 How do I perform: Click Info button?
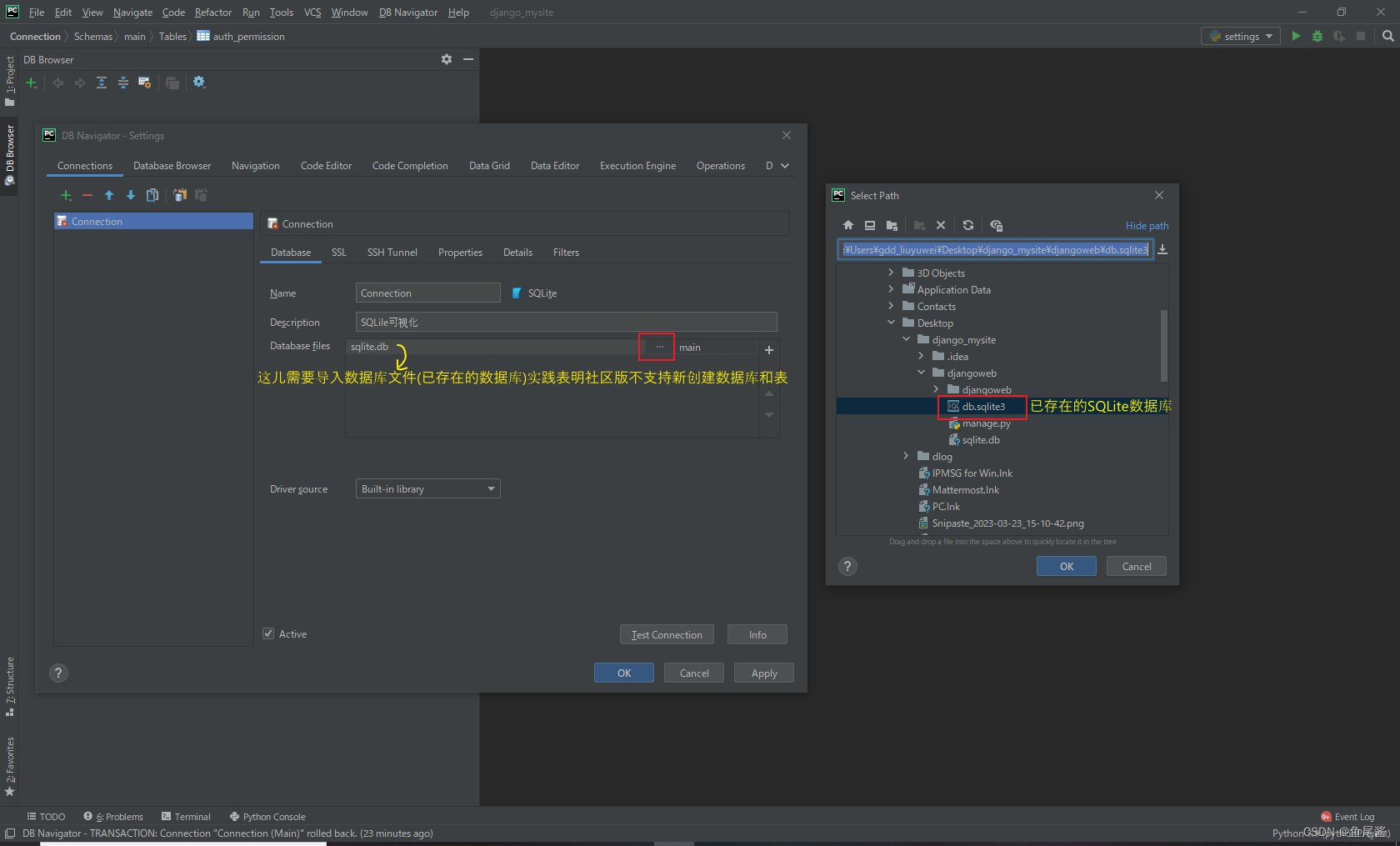757,634
